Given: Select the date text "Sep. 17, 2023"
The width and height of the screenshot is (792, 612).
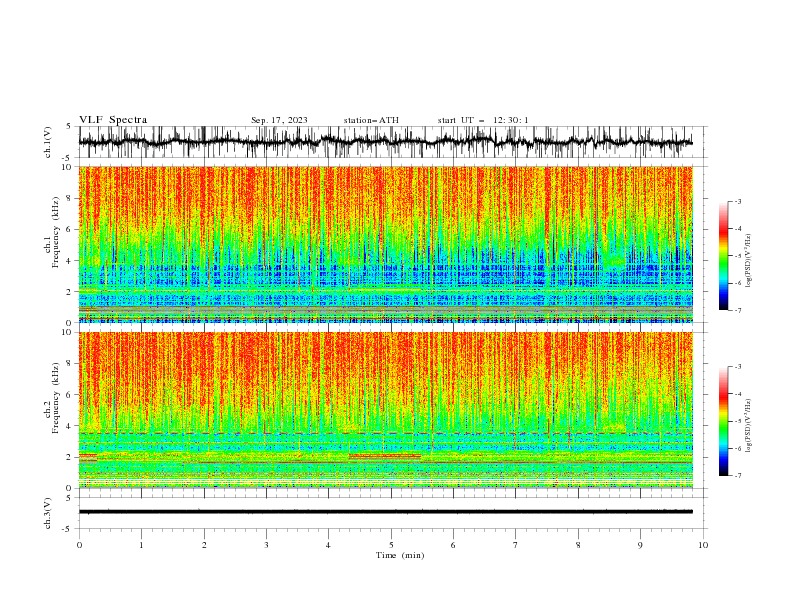Looking at the screenshot, I should [x=279, y=120].
